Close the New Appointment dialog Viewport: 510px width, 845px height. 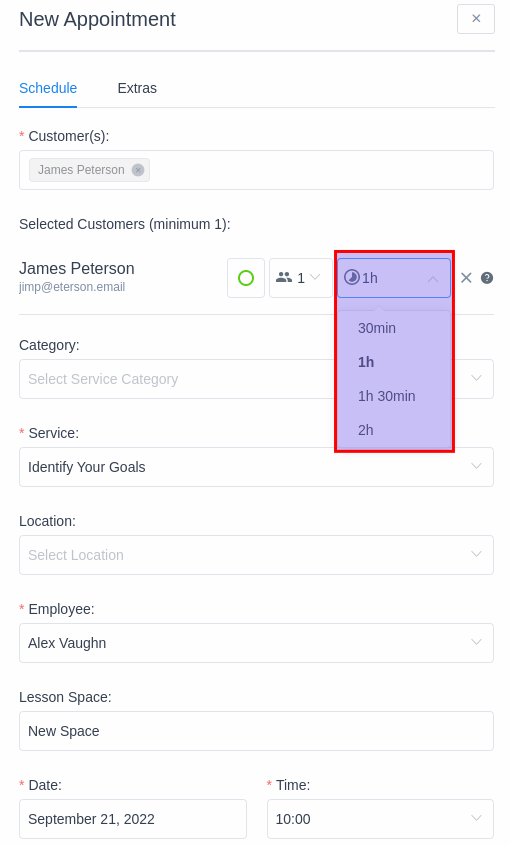pos(475,19)
